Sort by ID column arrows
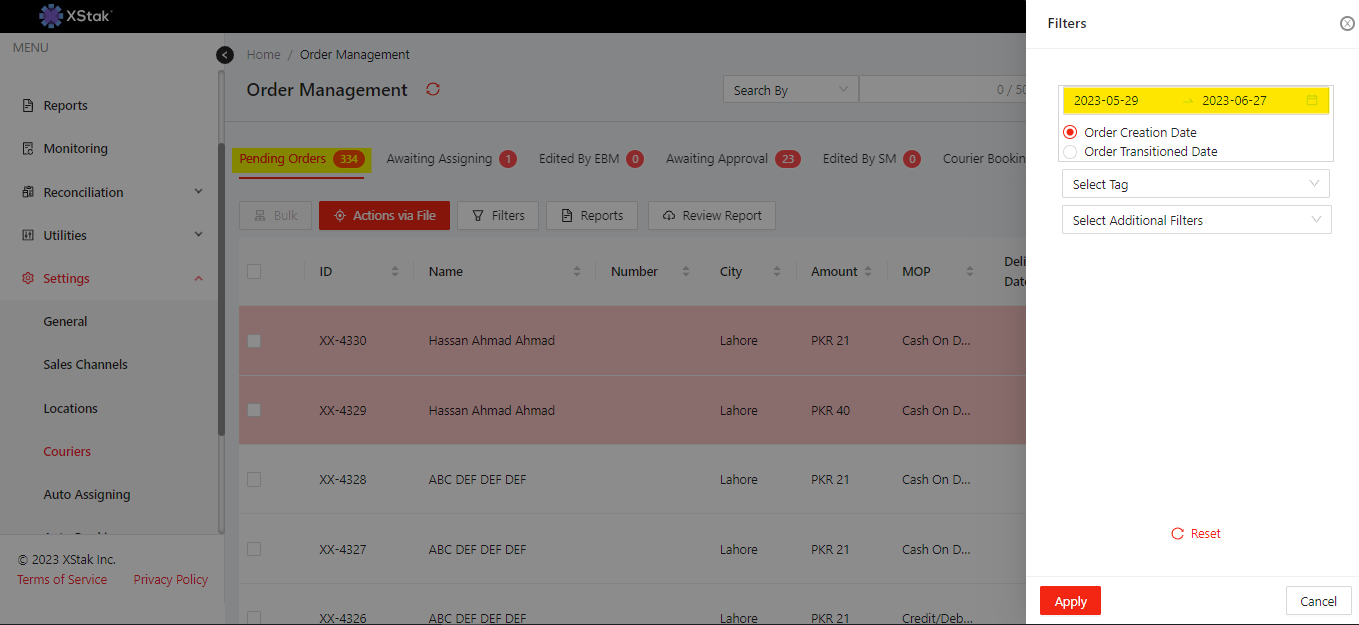1359x625 pixels. 395,272
